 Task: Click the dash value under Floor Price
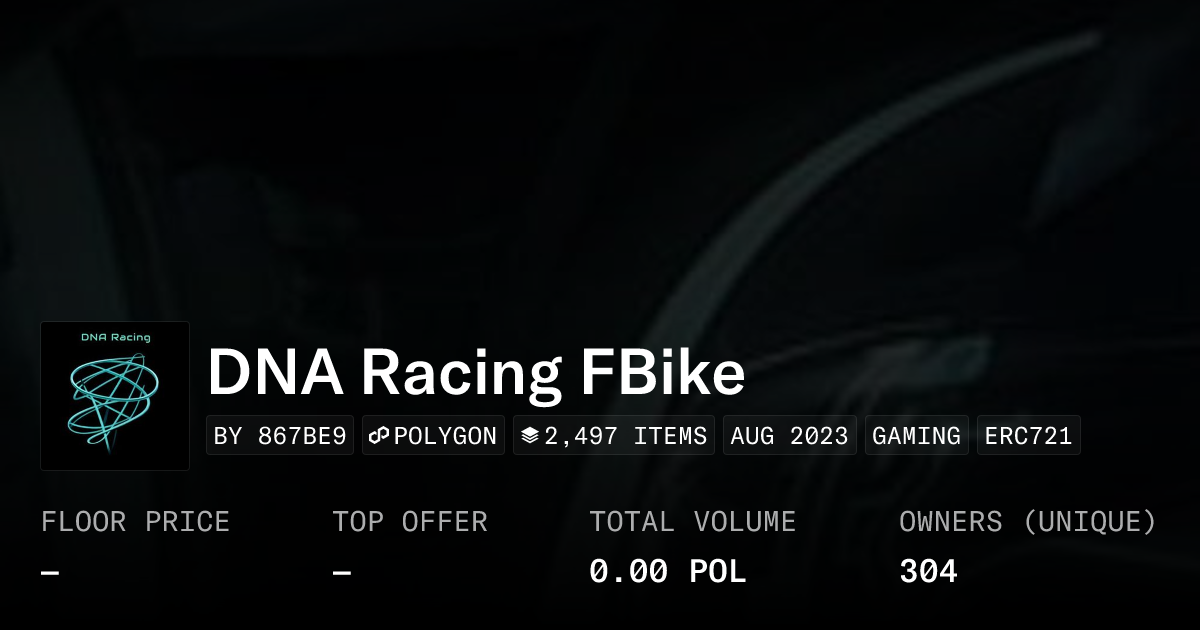coord(50,572)
